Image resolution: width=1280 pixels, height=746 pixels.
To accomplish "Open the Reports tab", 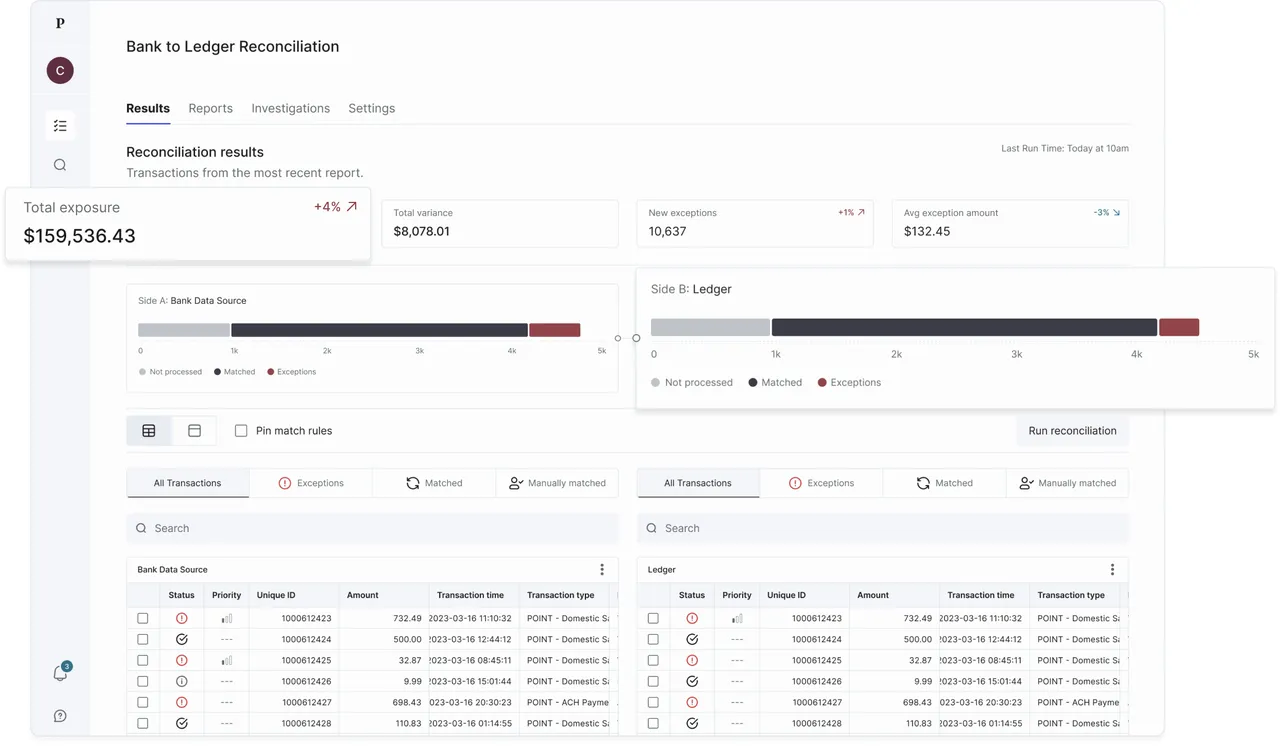I will (x=210, y=108).
